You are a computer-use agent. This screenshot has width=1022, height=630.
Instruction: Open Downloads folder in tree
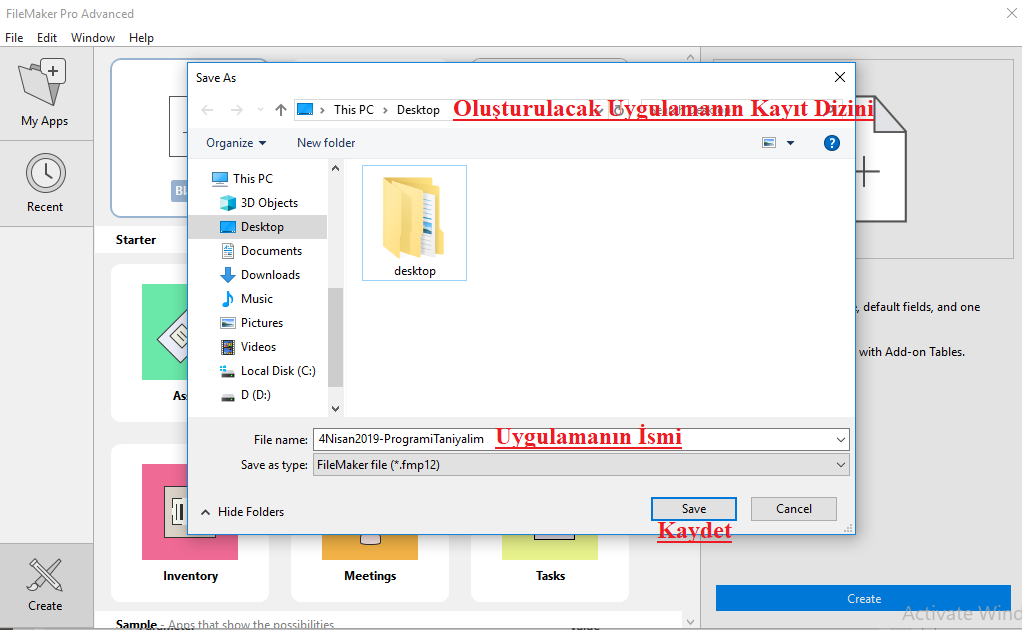tap(270, 275)
